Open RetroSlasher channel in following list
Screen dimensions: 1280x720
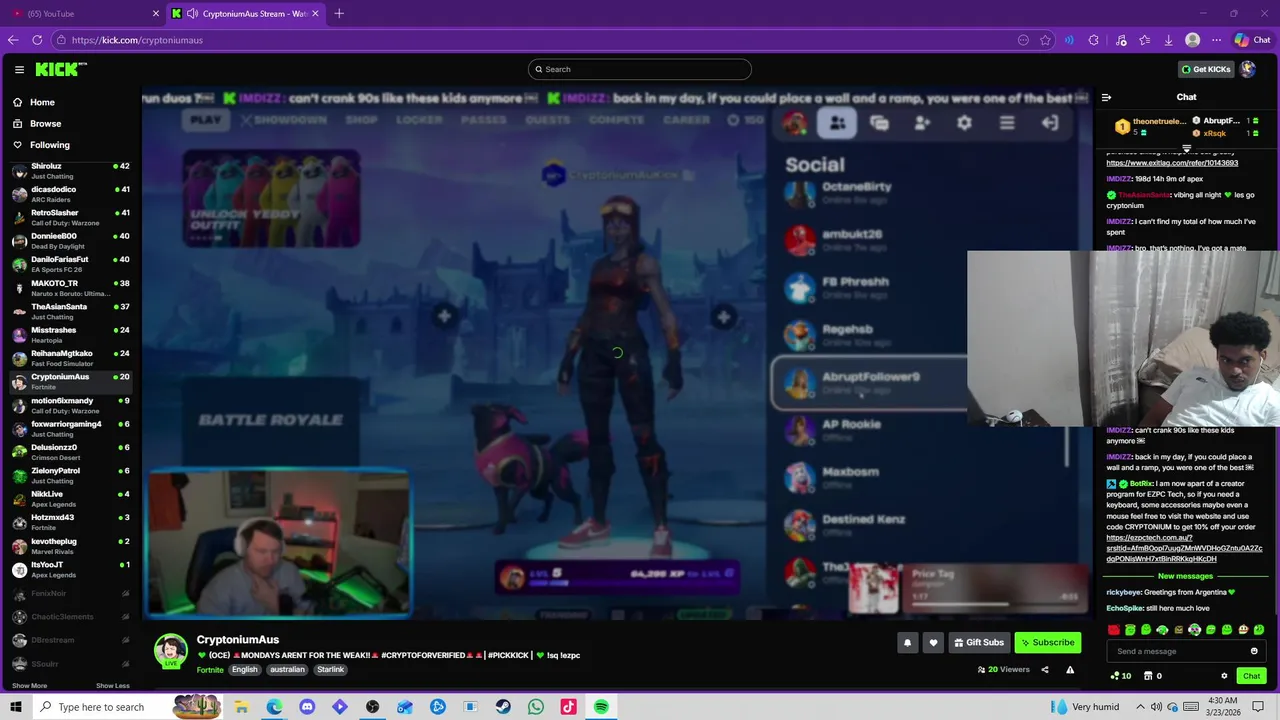[x=70, y=217]
